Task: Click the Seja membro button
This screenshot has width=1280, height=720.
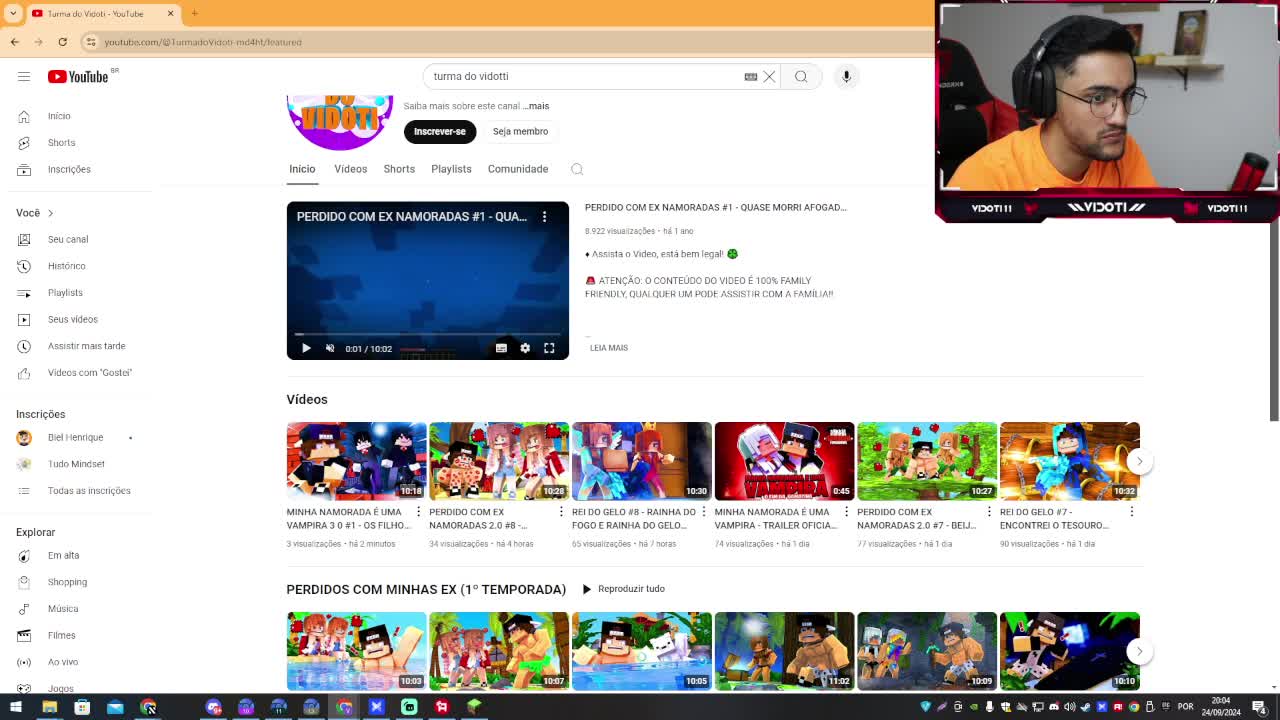Action: click(x=520, y=131)
